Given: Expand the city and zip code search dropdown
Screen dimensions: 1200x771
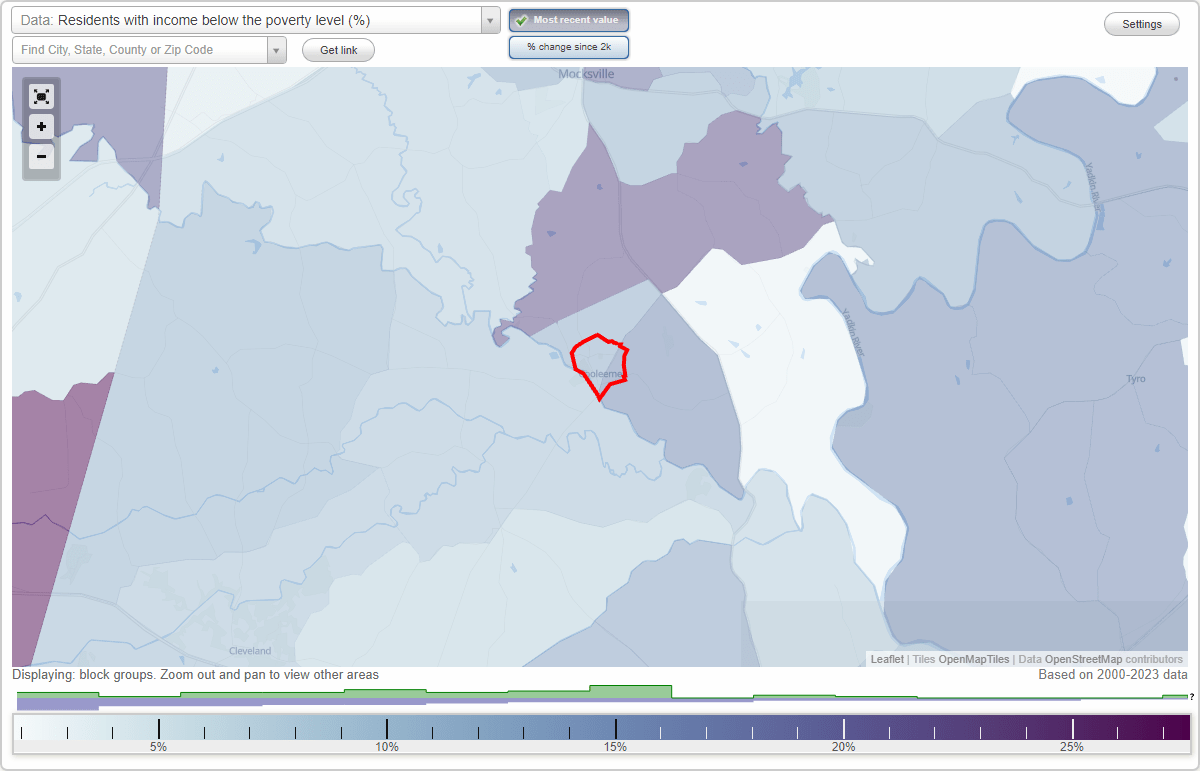Looking at the screenshot, I should [x=276, y=49].
